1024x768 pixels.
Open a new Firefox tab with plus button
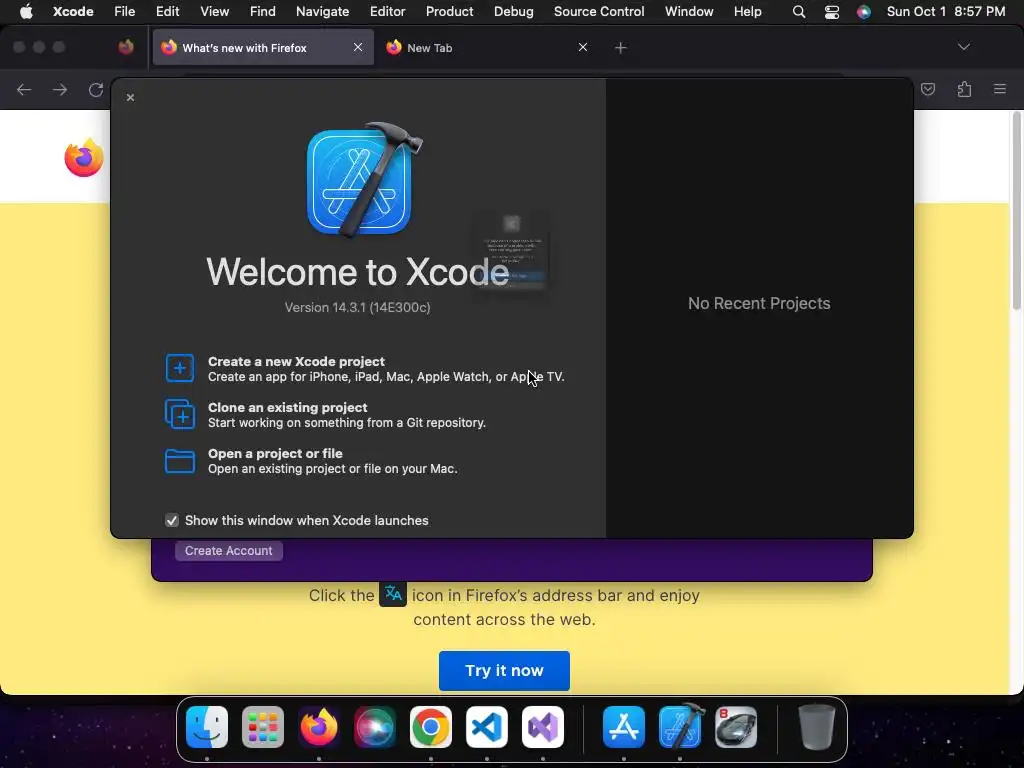[x=620, y=48]
